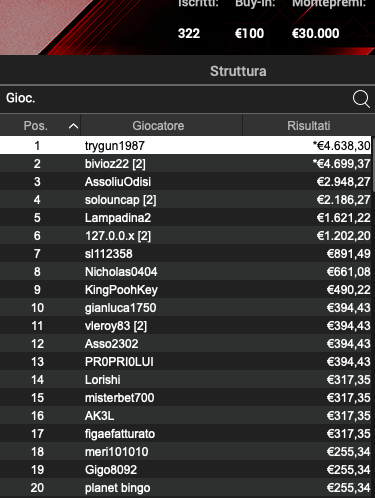Select player KingPoohKey

[185, 289]
